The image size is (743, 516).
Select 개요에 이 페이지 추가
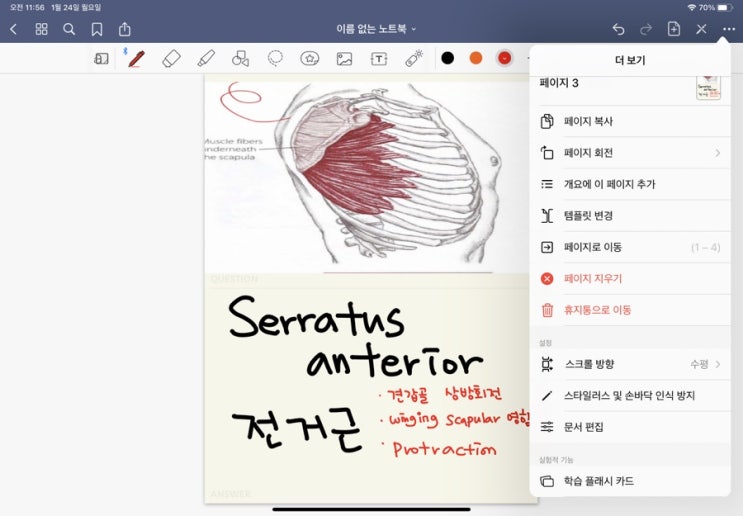(x=630, y=184)
